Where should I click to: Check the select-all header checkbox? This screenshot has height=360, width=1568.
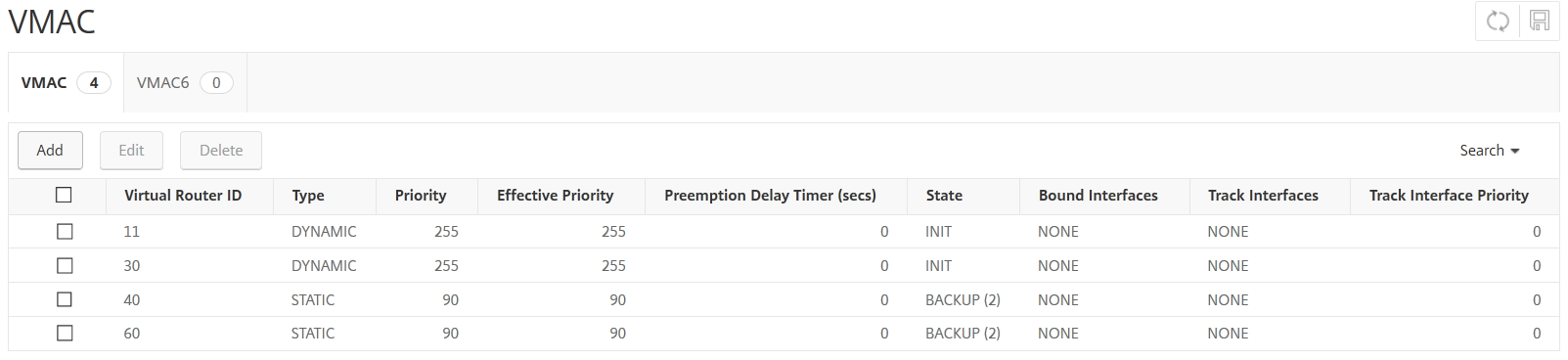(x=65, y=195)
